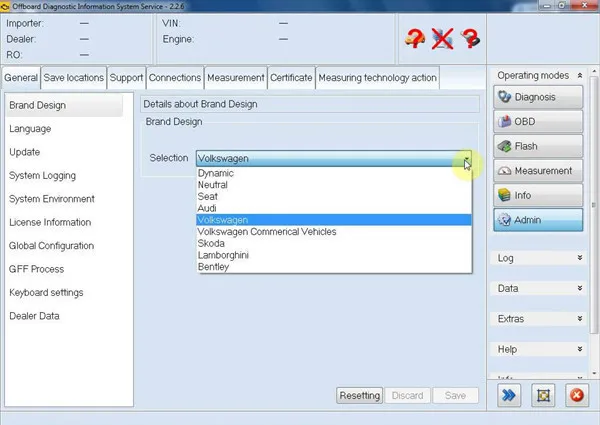
Task: Click the double arrow forward icon
Action: pos(509,395)
